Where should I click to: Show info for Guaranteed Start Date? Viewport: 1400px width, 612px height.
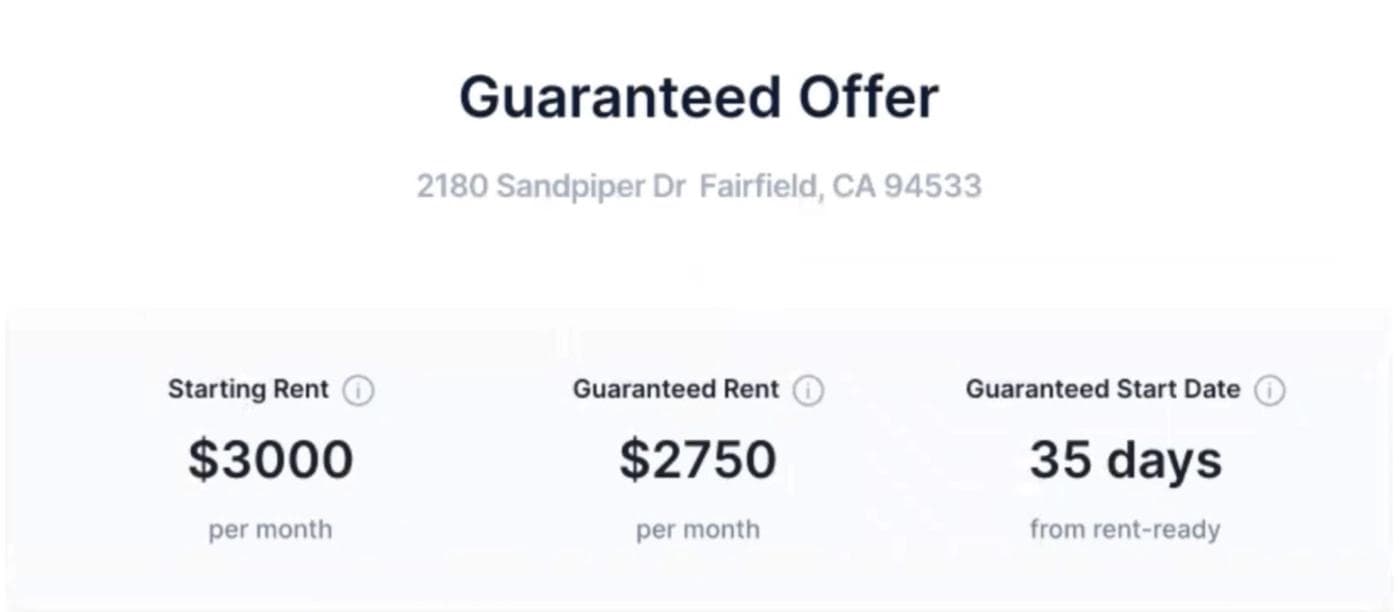click(x=1270, y=391)
